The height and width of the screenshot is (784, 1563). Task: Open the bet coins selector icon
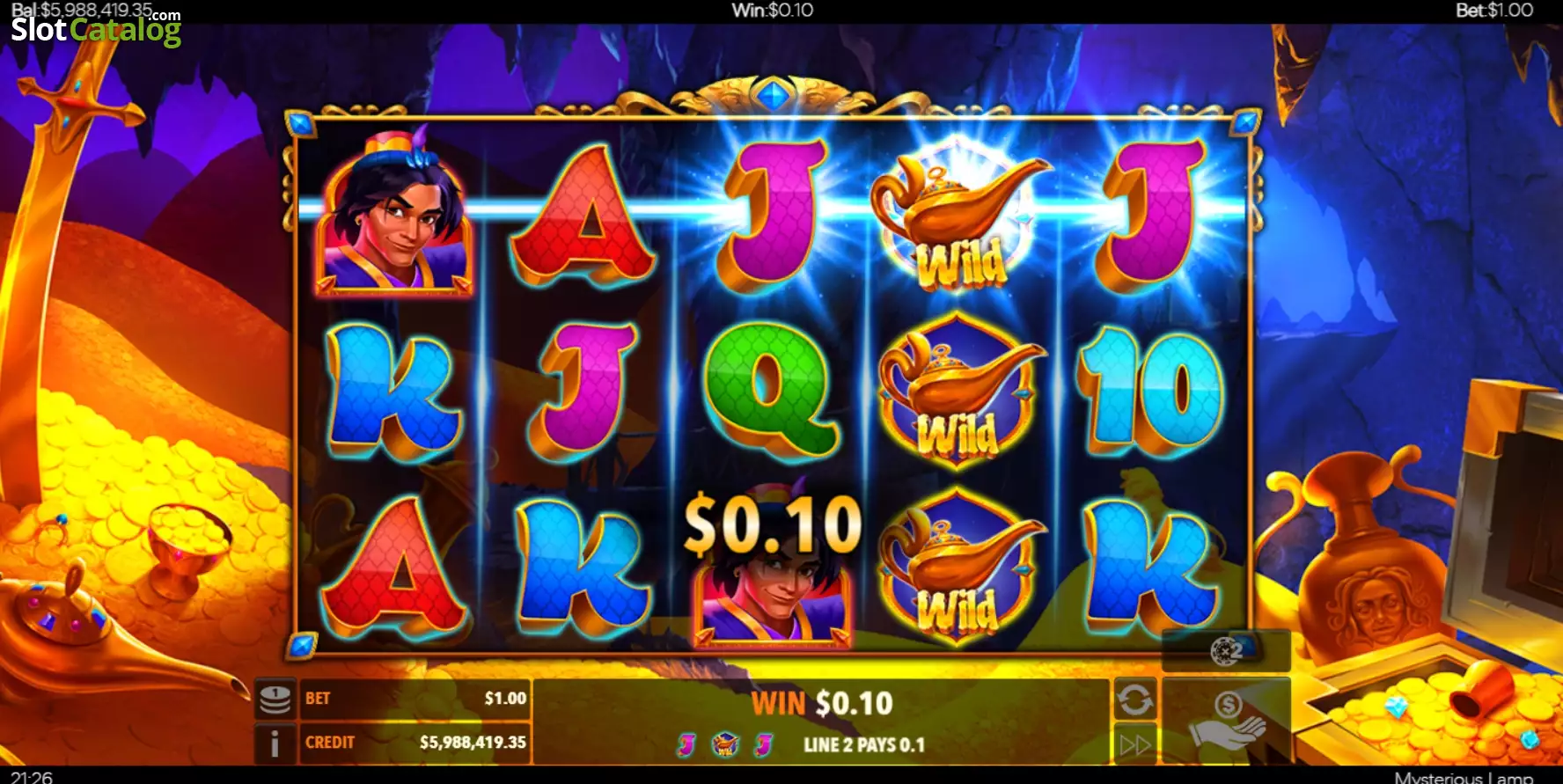275,700
